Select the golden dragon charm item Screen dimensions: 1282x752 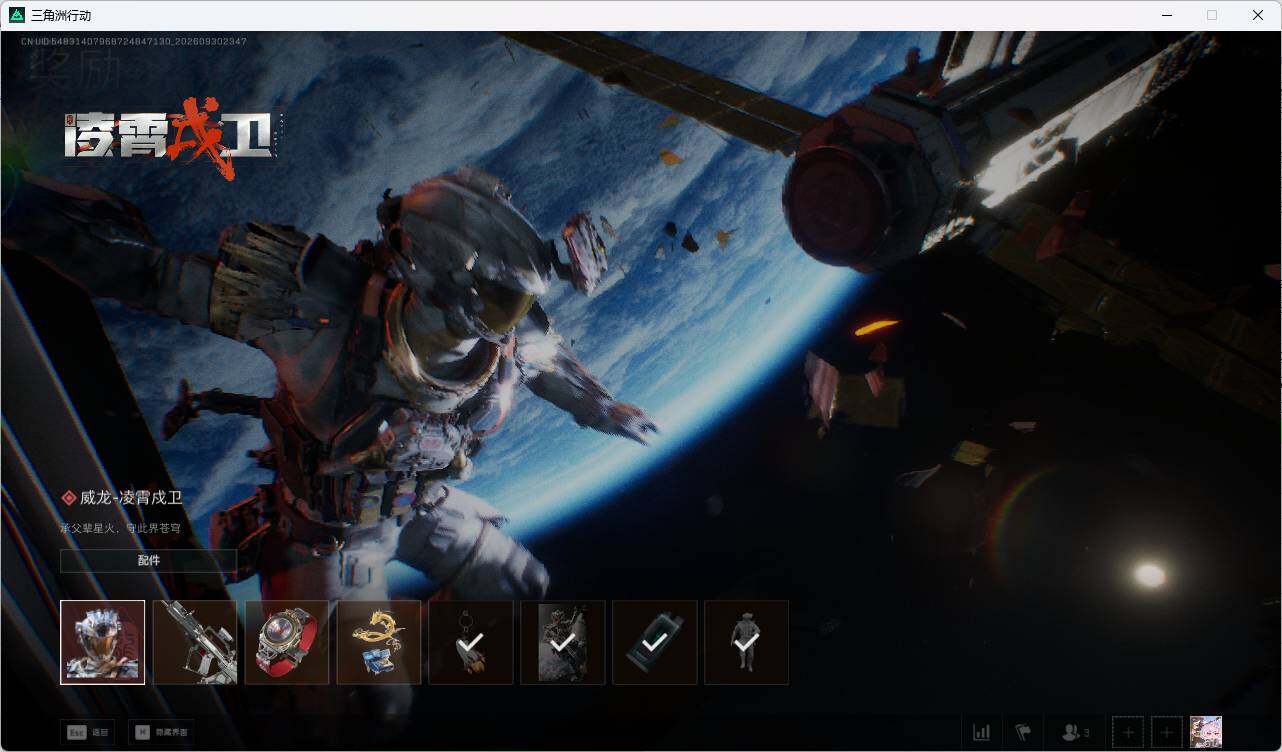click(379, 642)
